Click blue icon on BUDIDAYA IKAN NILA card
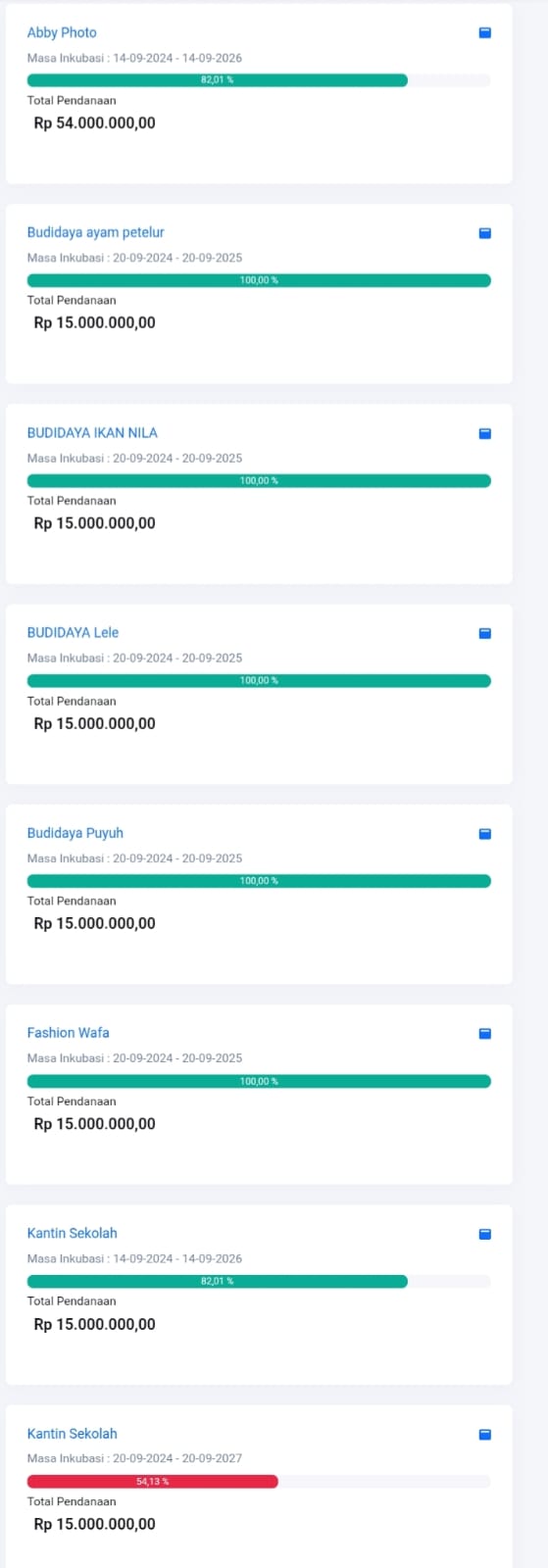 pyautogui.click(x=484, y=433)
